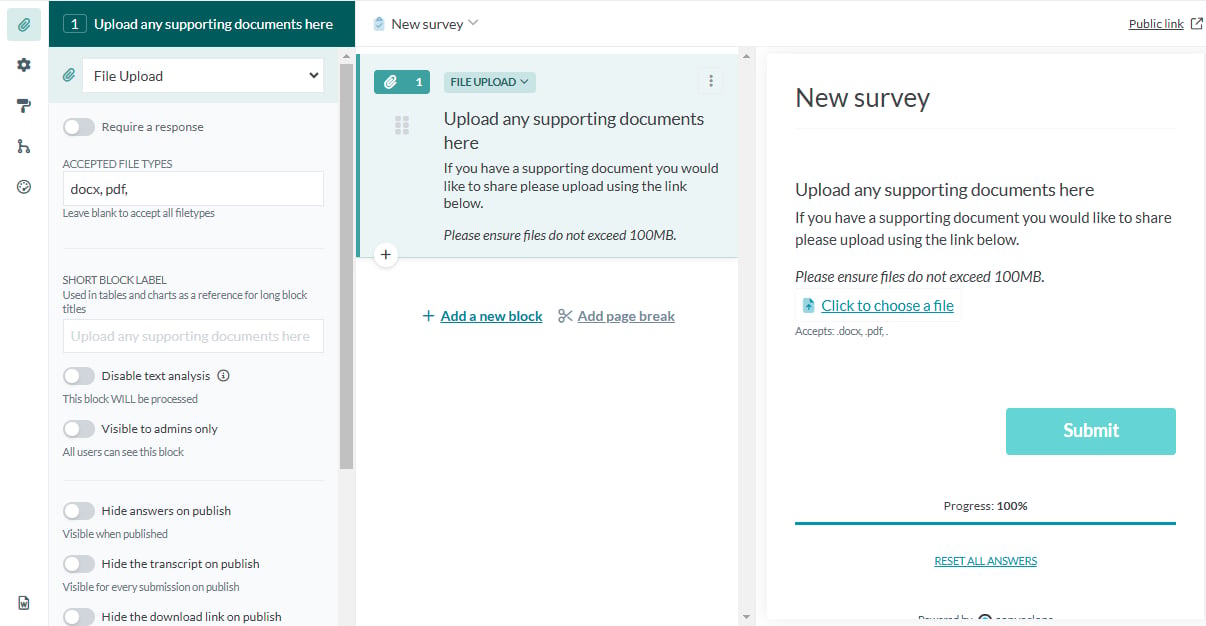1206x626 pixels.
Task: Click 'Please ensure files do not exceed 100MB.' in editor block
Action: click(x=560, y=235)
